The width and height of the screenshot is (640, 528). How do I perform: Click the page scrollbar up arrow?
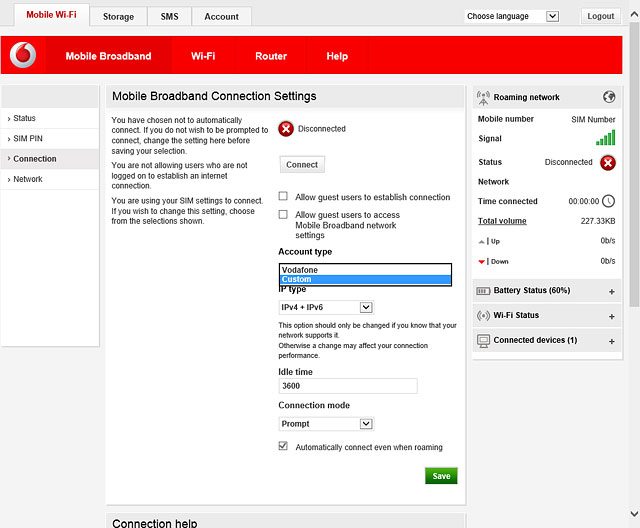(x=634, y=15)
